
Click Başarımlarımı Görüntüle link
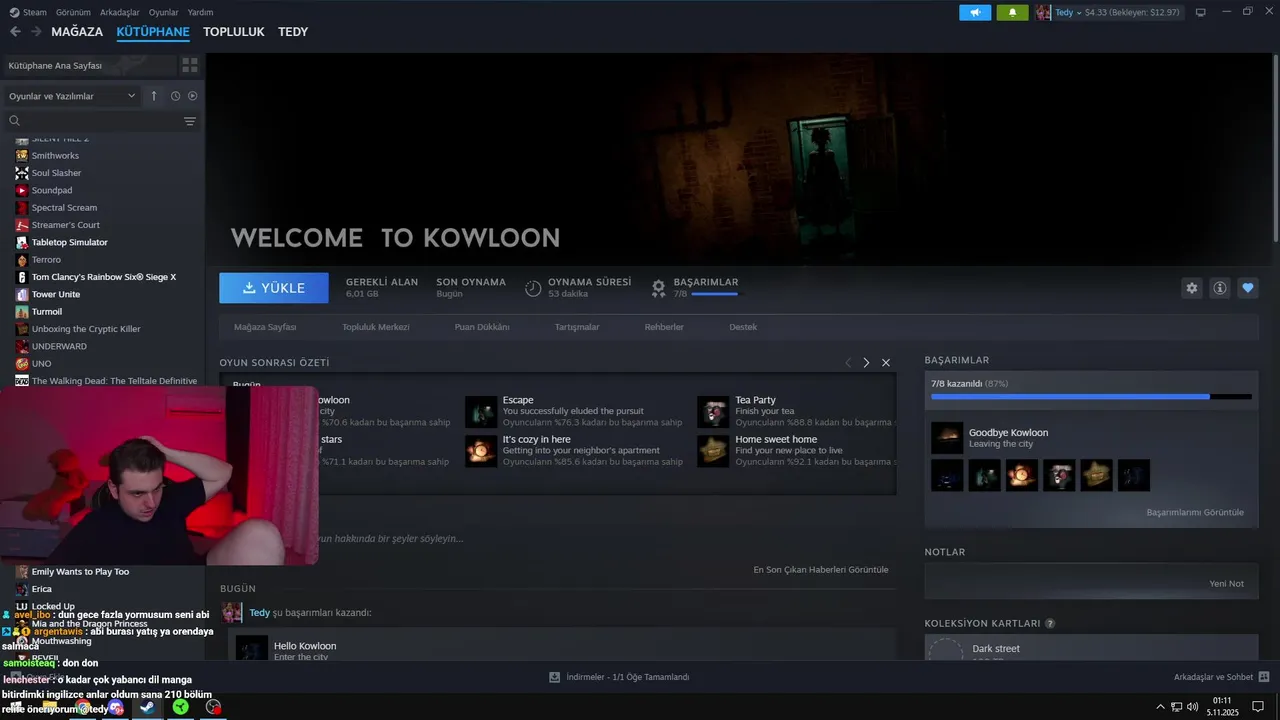[x=1195, y=512]
